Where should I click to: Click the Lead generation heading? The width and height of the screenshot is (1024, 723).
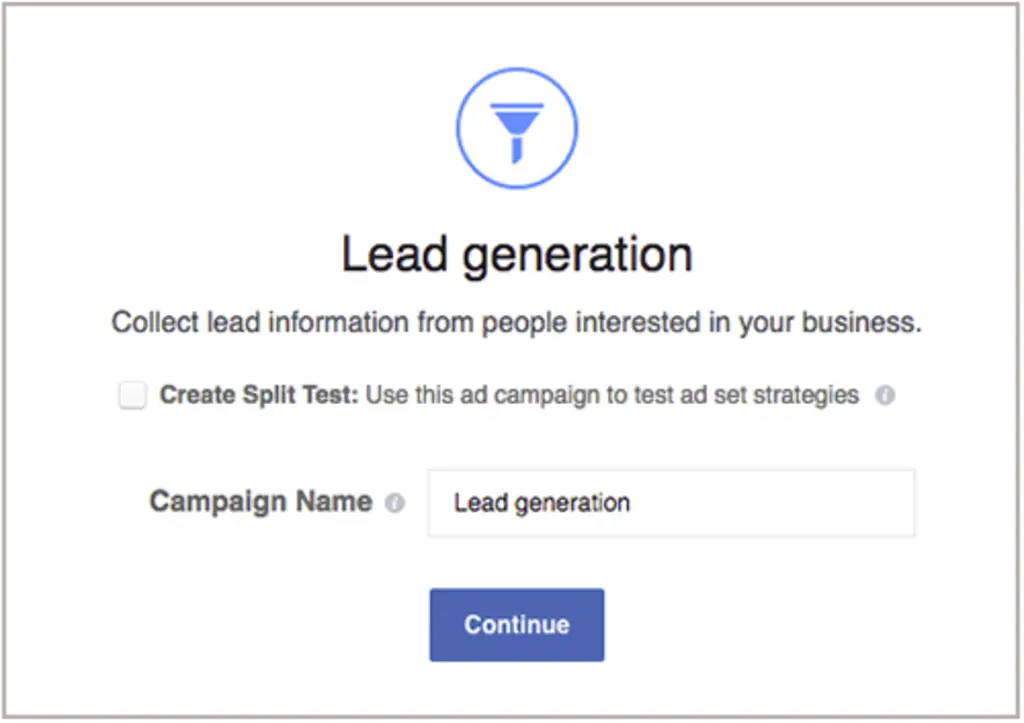click(516, 254)
